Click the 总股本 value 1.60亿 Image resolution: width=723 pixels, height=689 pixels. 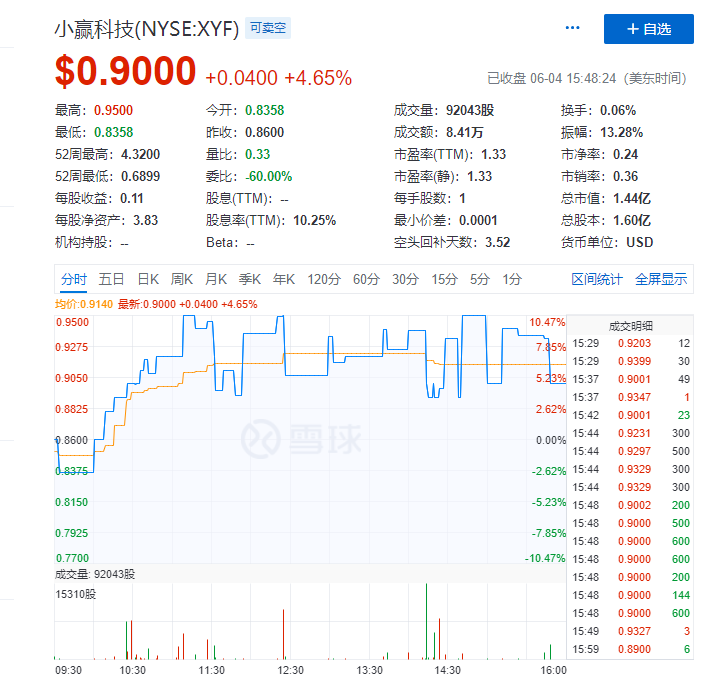(632, 220)
